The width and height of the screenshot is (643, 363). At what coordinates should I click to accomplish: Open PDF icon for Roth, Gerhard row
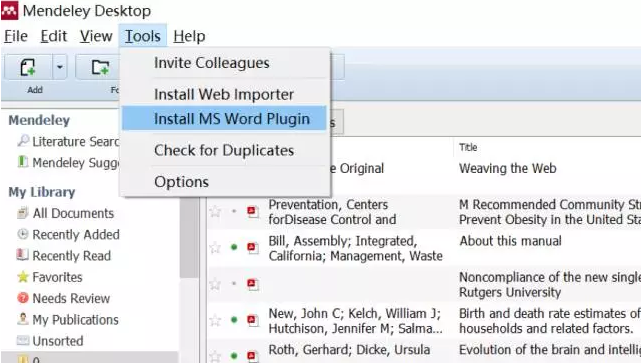[253, 356]
